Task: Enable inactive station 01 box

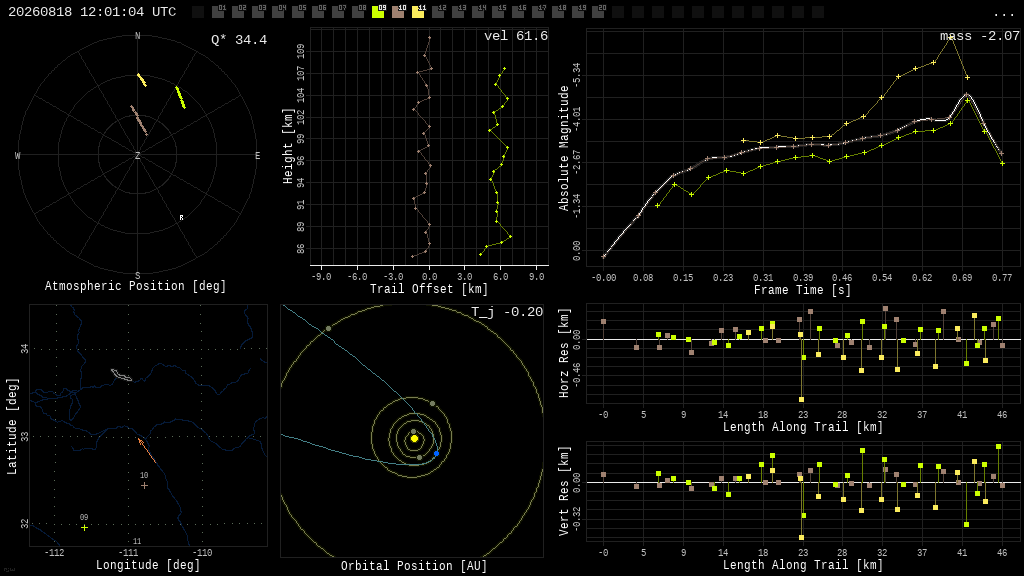Action: (x=218, y=12)
